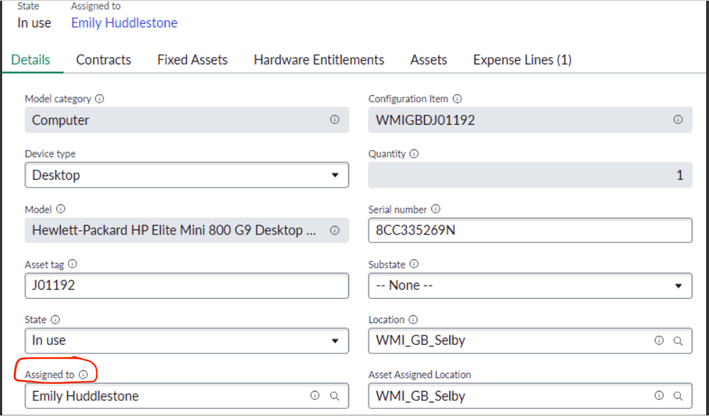Open the Device type dropdown

[x=186, y=175]
